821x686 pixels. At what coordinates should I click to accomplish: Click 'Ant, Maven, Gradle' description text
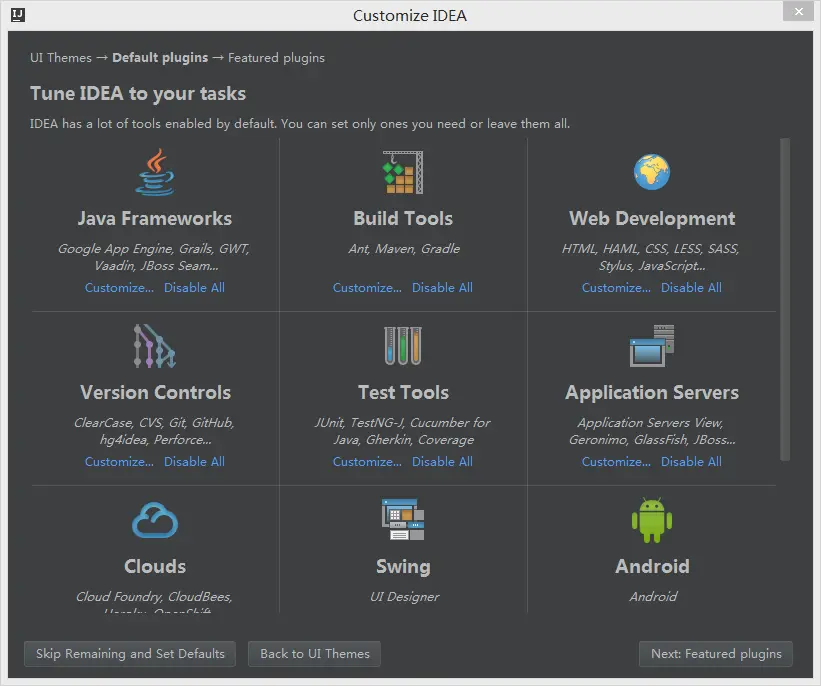tap(404, 249)
